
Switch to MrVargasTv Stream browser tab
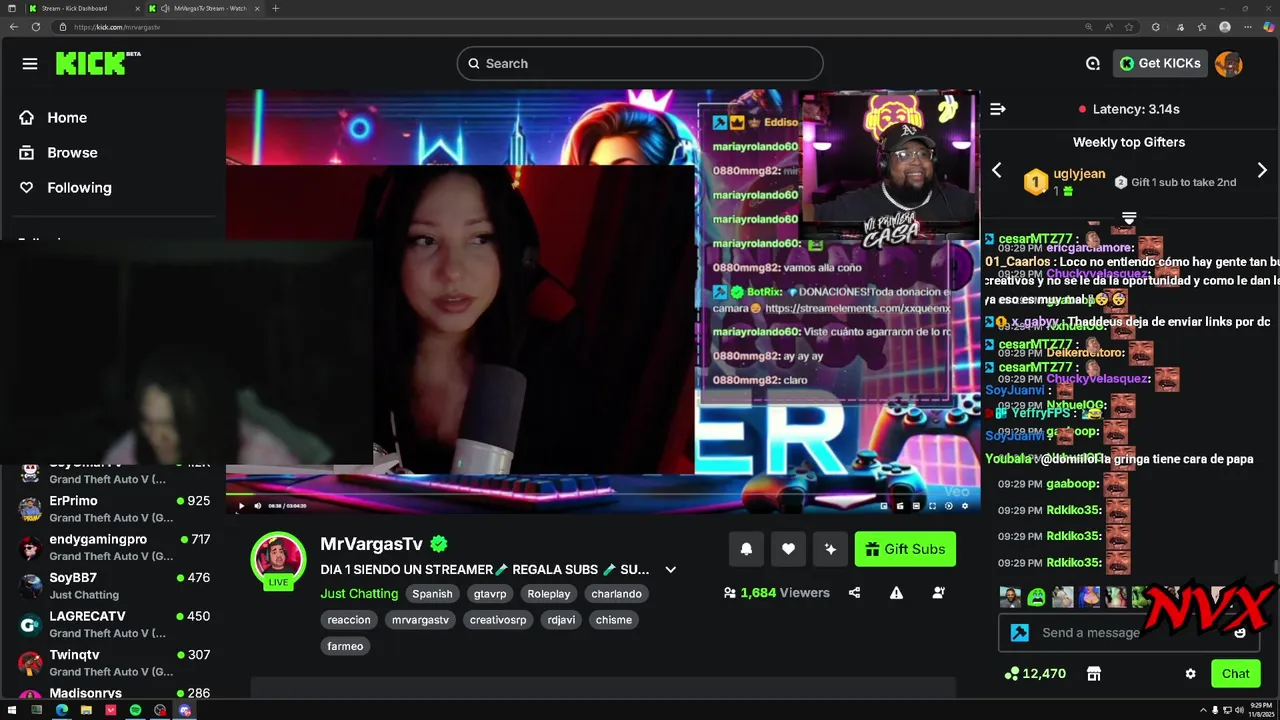(203, 8)
